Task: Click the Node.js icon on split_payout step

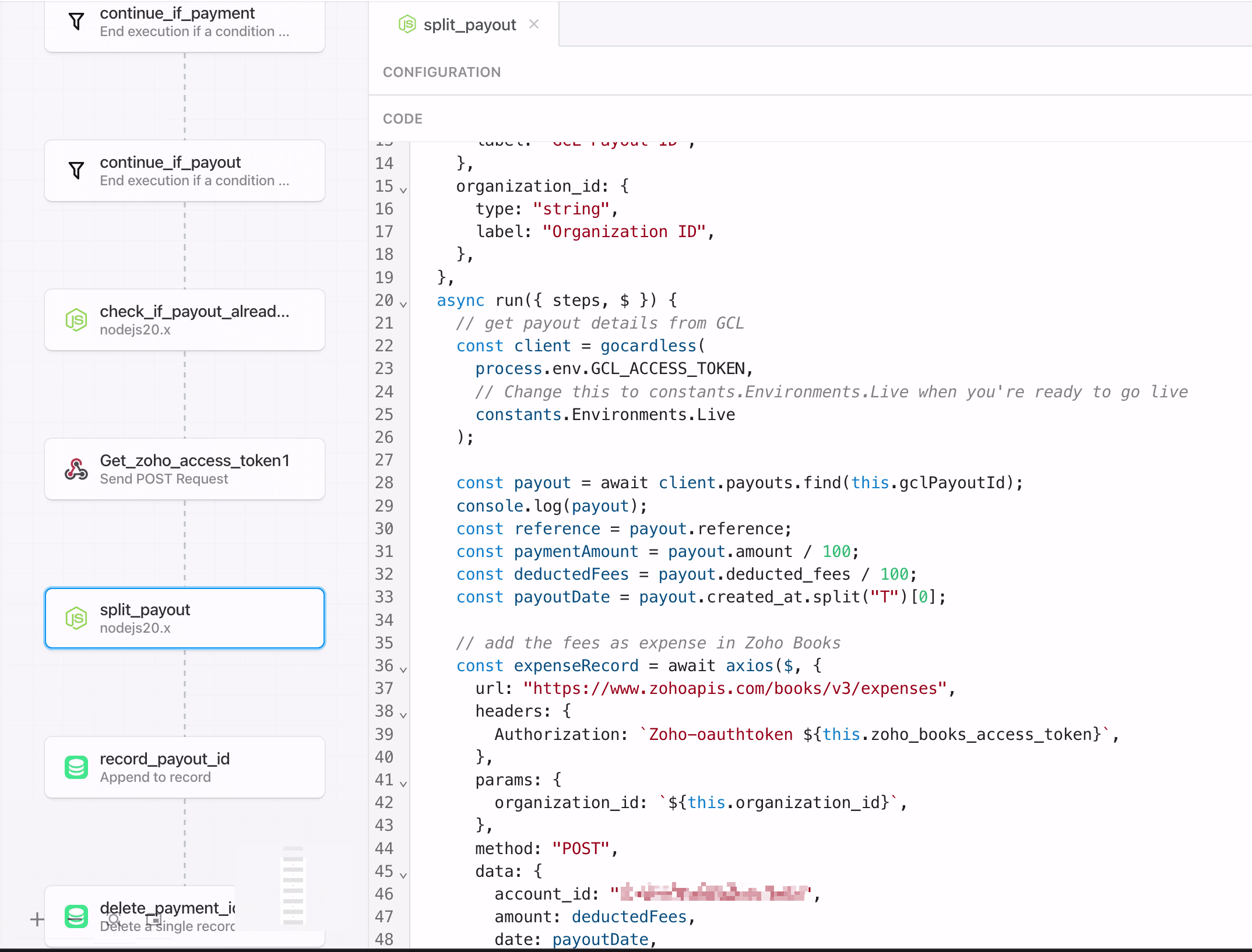Action: point(76,618)
